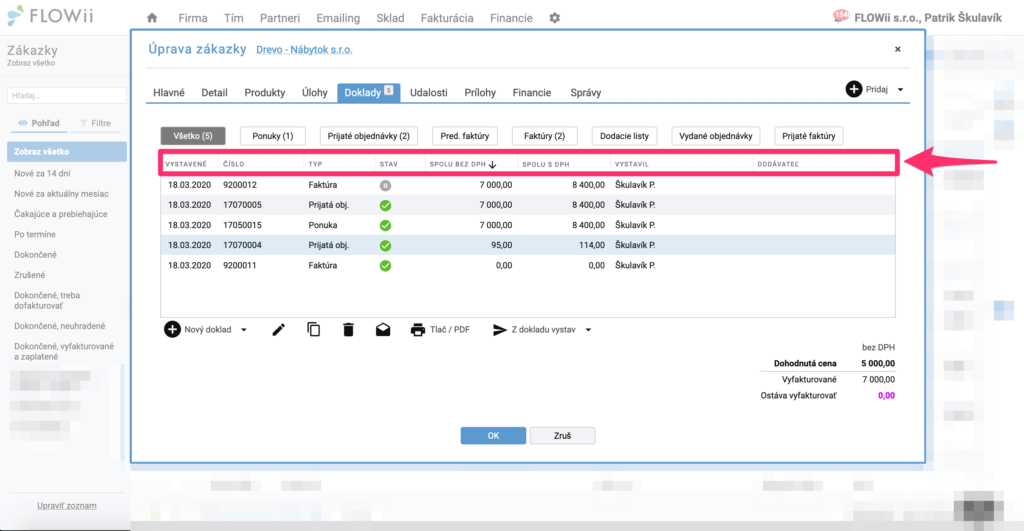Expand the Pridaj dropdown arrow
Viewport: 1024px width, 531px height.
901,89
